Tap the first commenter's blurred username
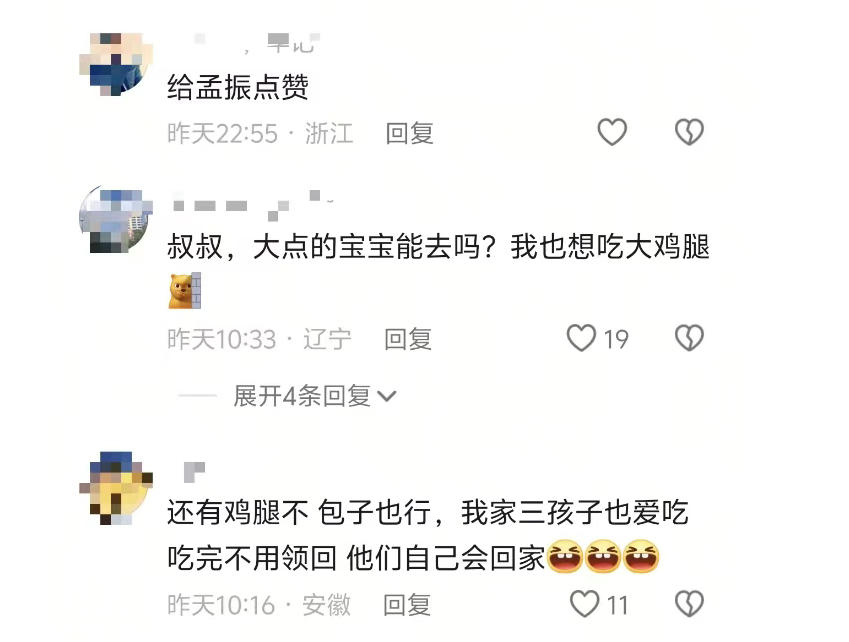 [256, 43]
